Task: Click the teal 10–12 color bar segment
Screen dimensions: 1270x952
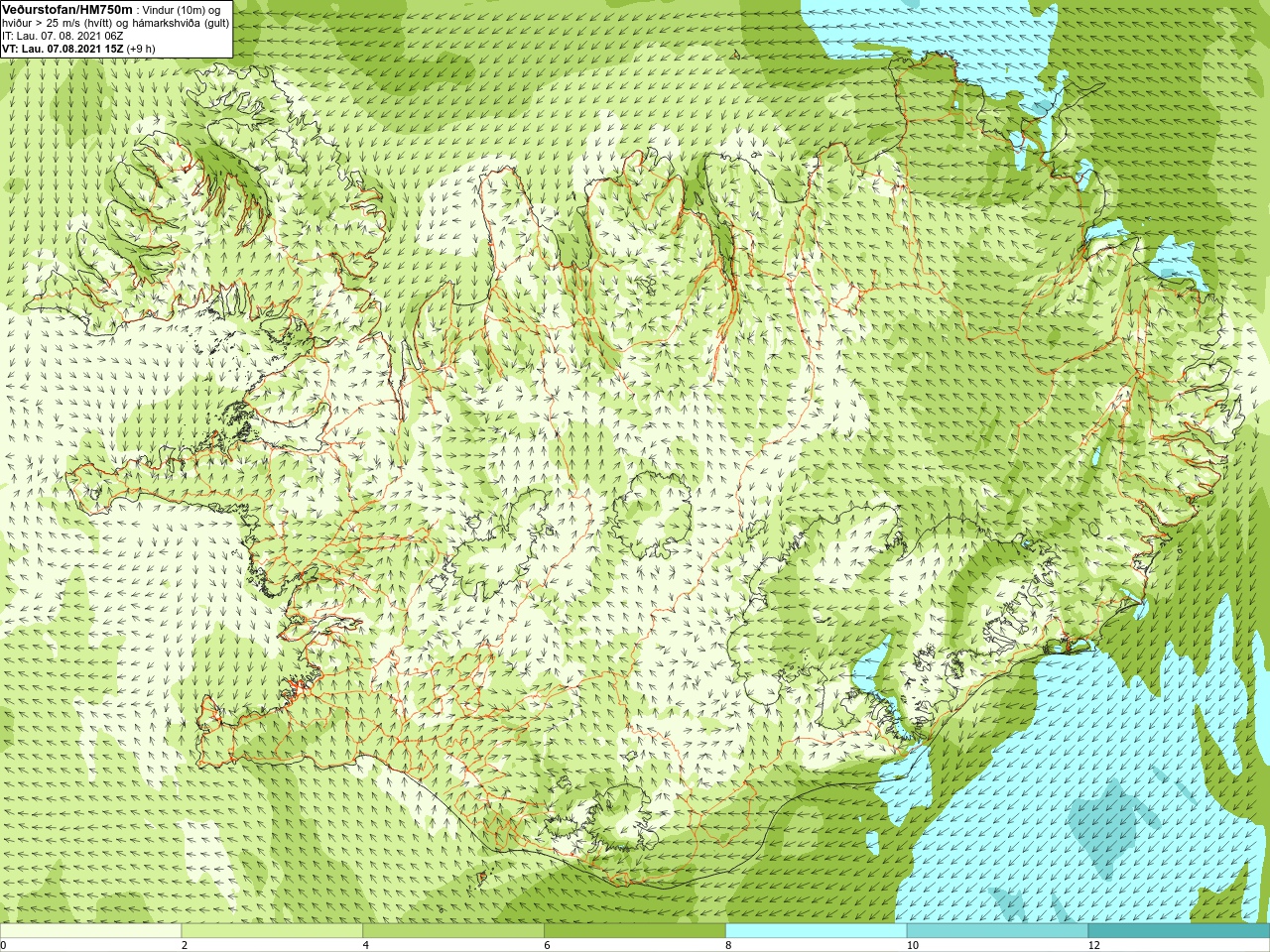Action: pos(997,930)
